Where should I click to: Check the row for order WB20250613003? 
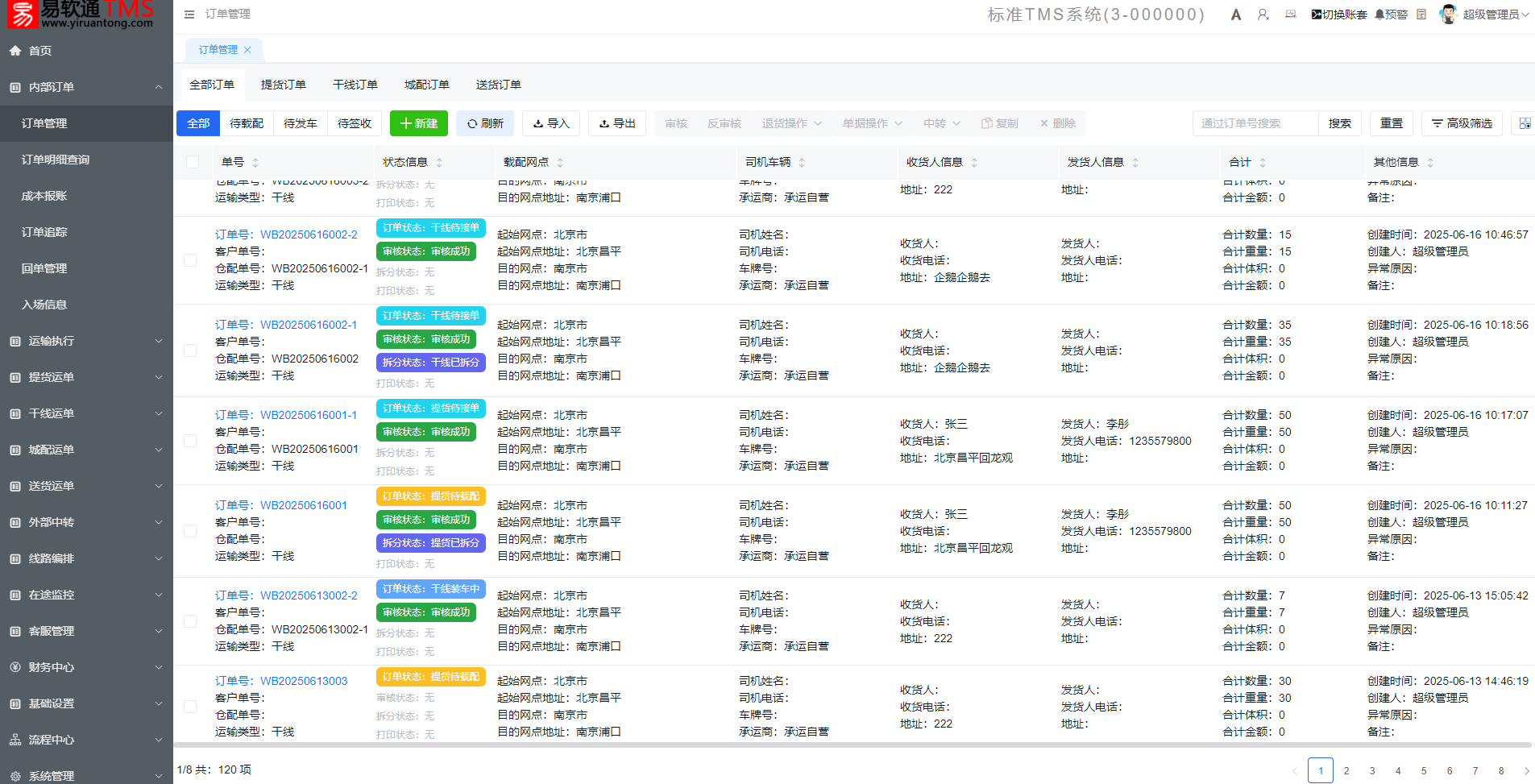(x=190, y=707)
